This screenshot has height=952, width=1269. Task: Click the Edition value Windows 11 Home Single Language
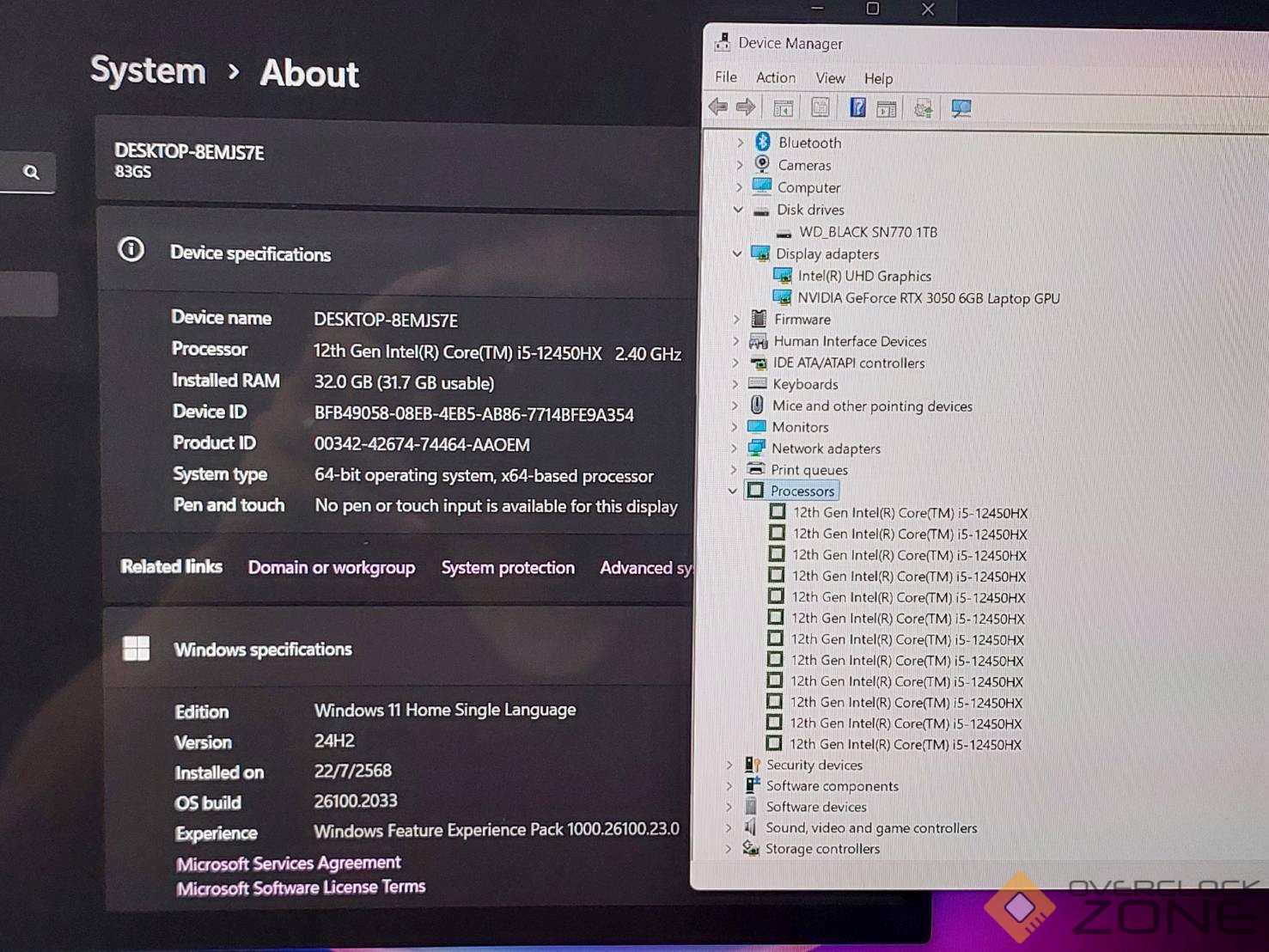click(x=445, y=710)
